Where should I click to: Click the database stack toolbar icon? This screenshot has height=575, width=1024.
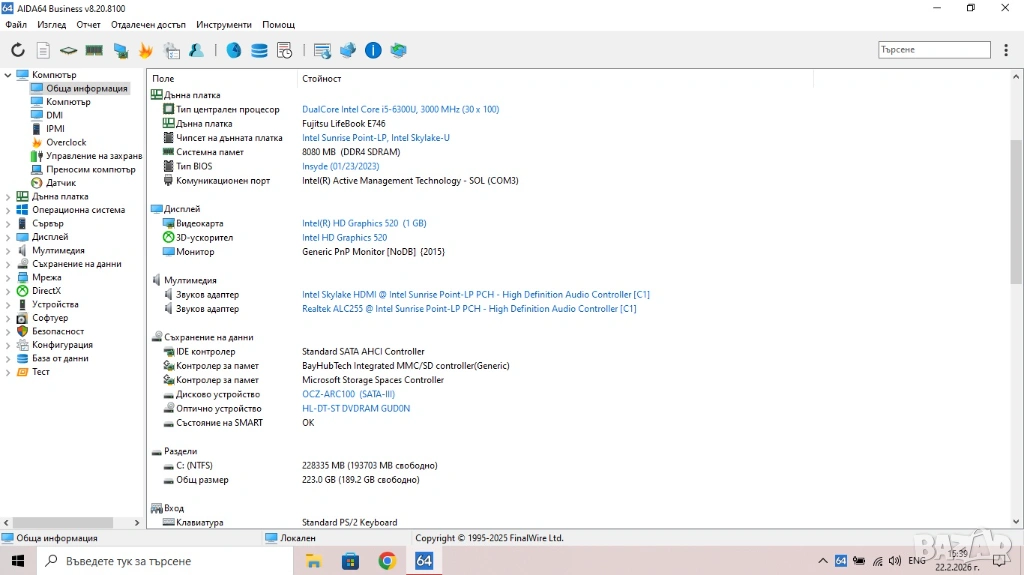tap(259, 50)
